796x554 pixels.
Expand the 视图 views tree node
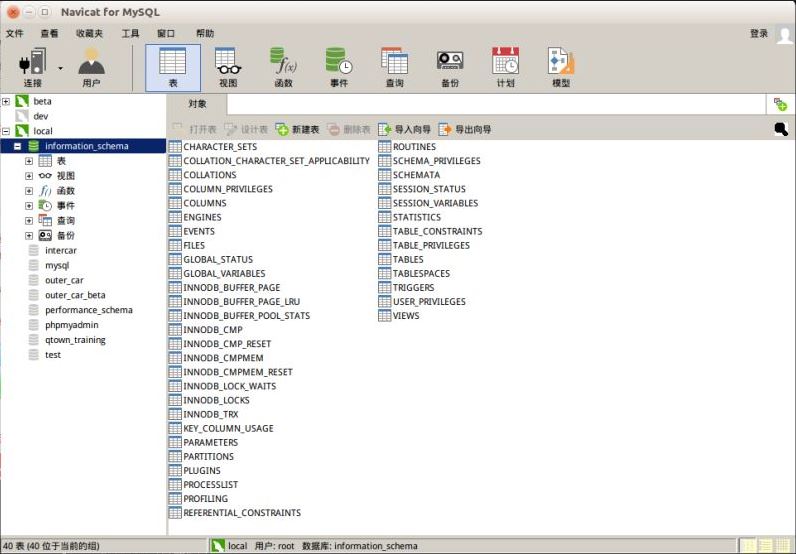click(x=29, y=176)
